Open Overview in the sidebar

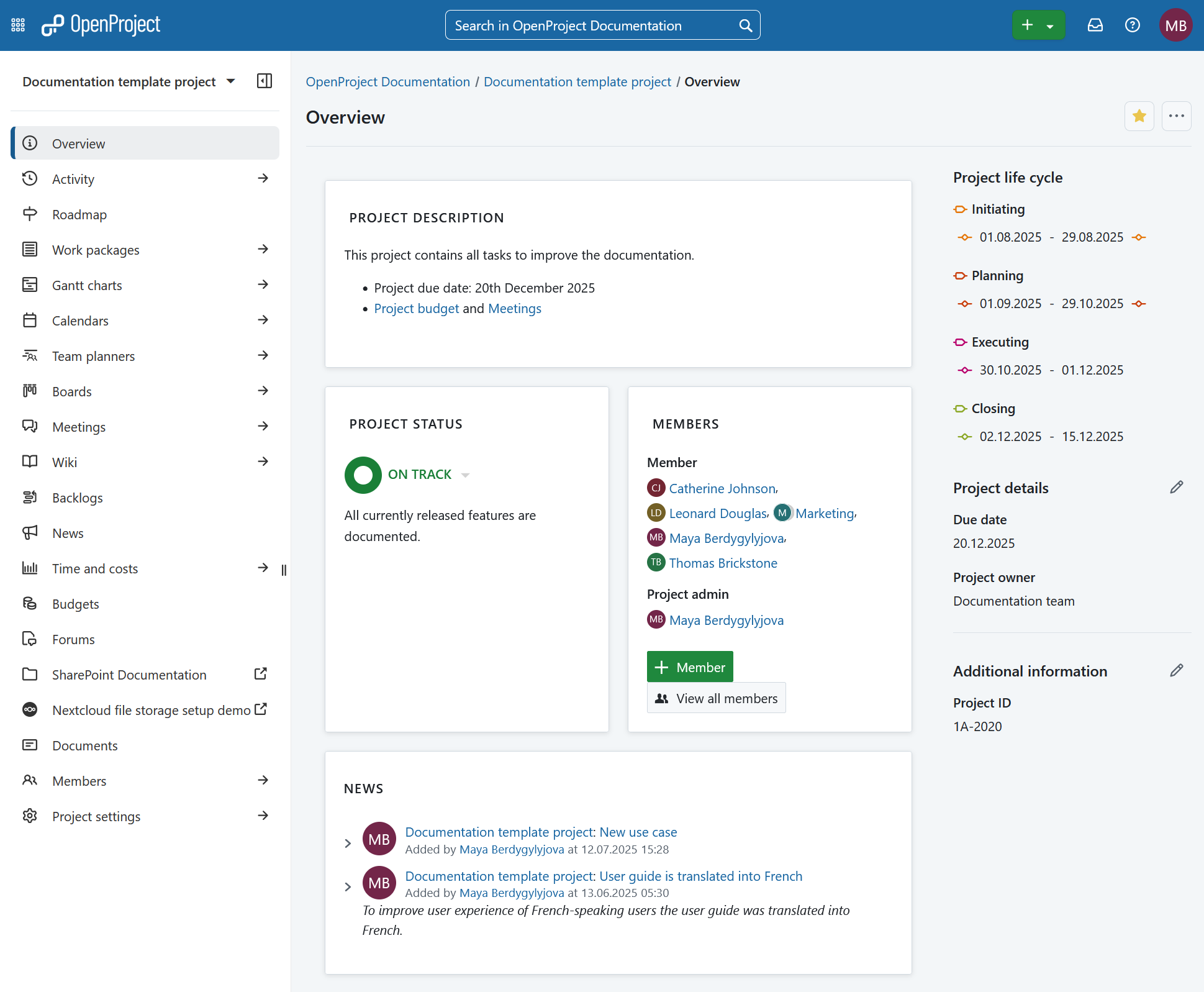[145, 143]
